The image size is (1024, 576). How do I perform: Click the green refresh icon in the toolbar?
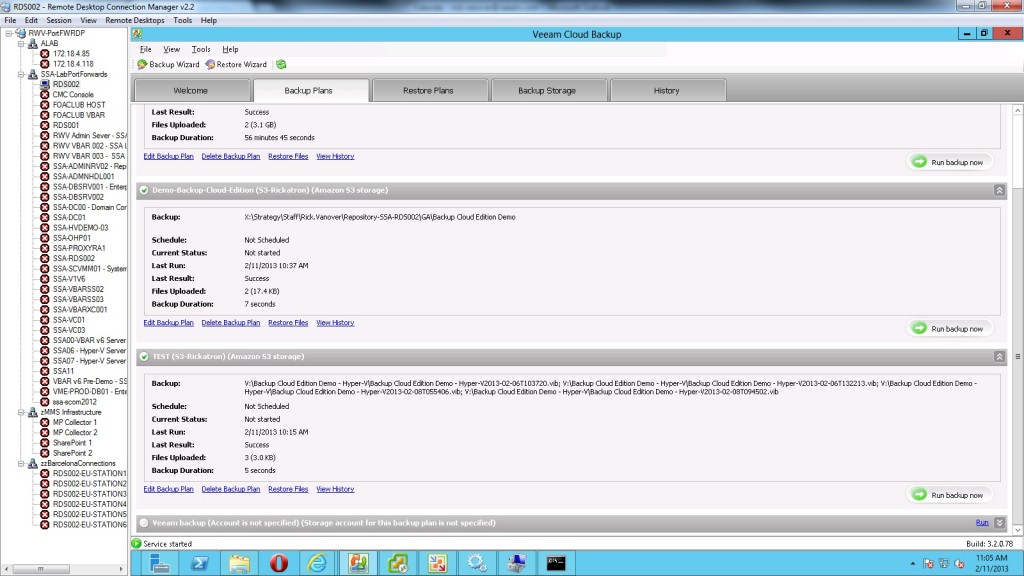click(x=281, y=65)
